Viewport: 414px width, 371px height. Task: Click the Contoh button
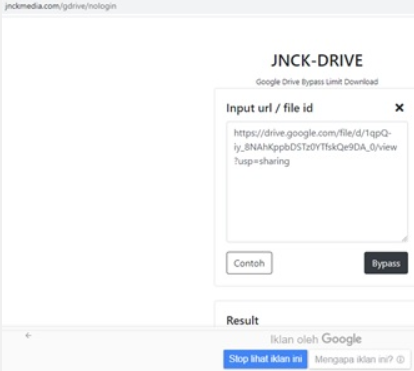point(249,263)
